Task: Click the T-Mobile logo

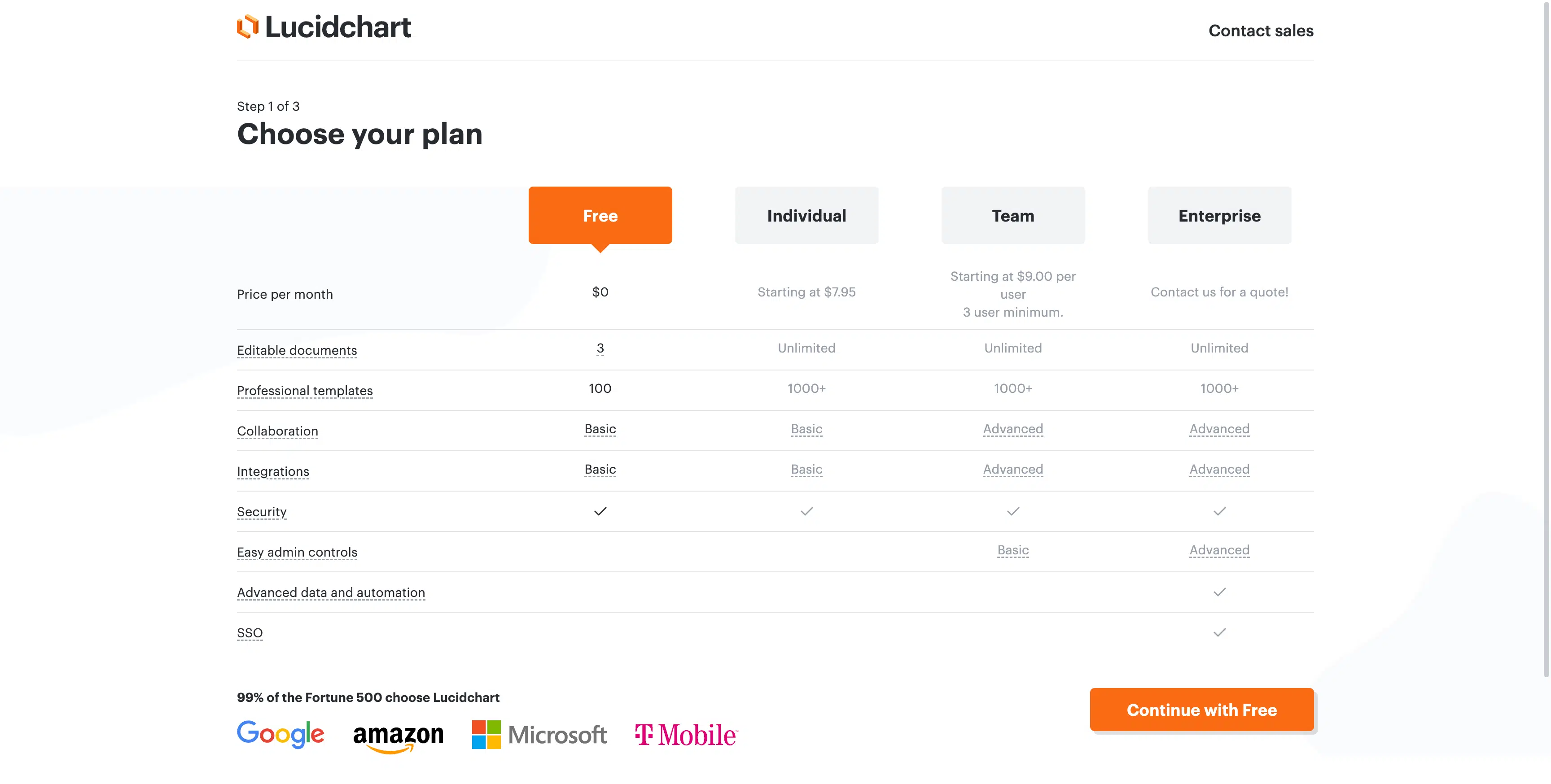Action: [686, 735]
